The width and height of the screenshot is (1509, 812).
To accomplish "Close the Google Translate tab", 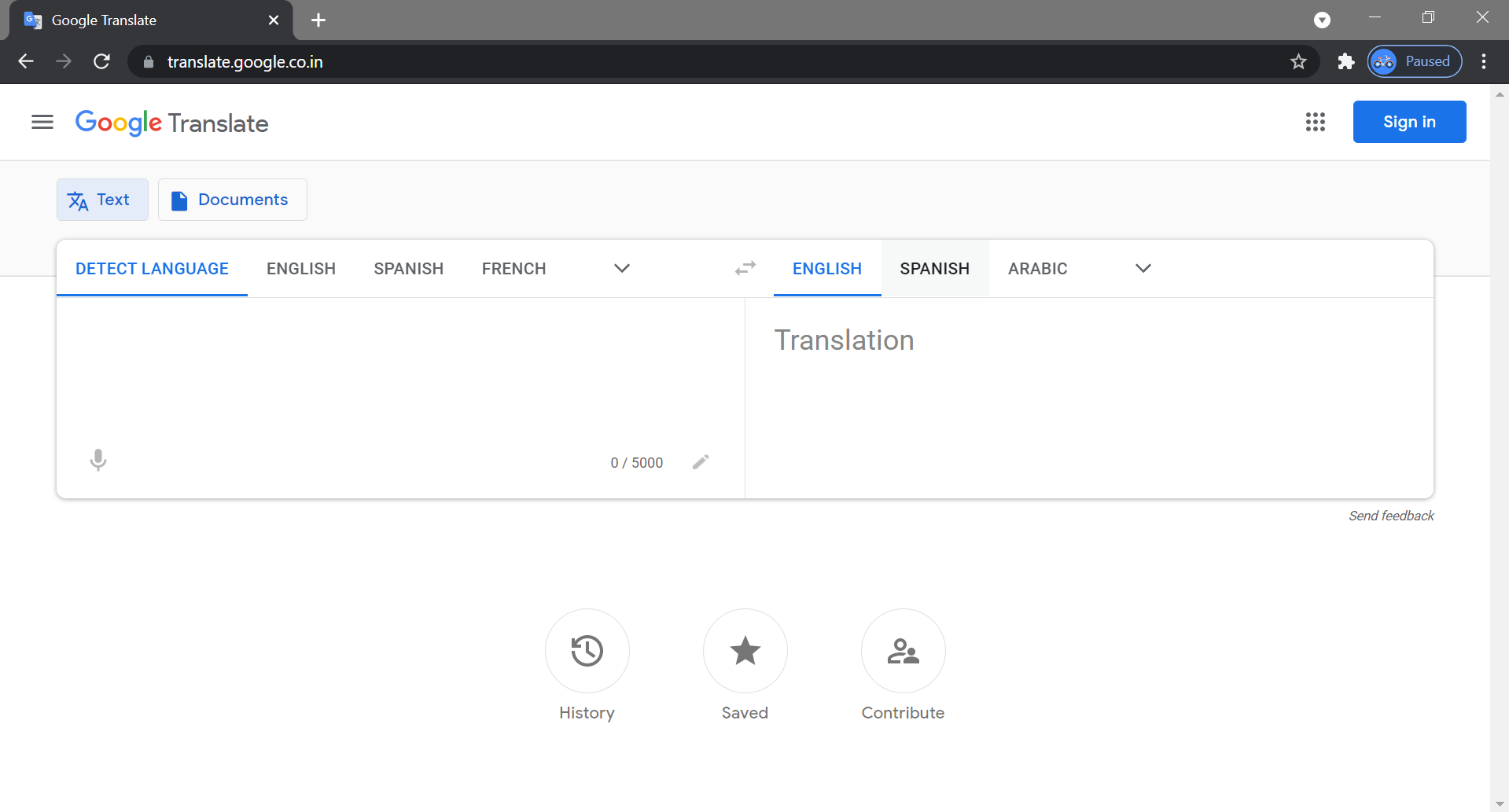I will tap(274, 20).
